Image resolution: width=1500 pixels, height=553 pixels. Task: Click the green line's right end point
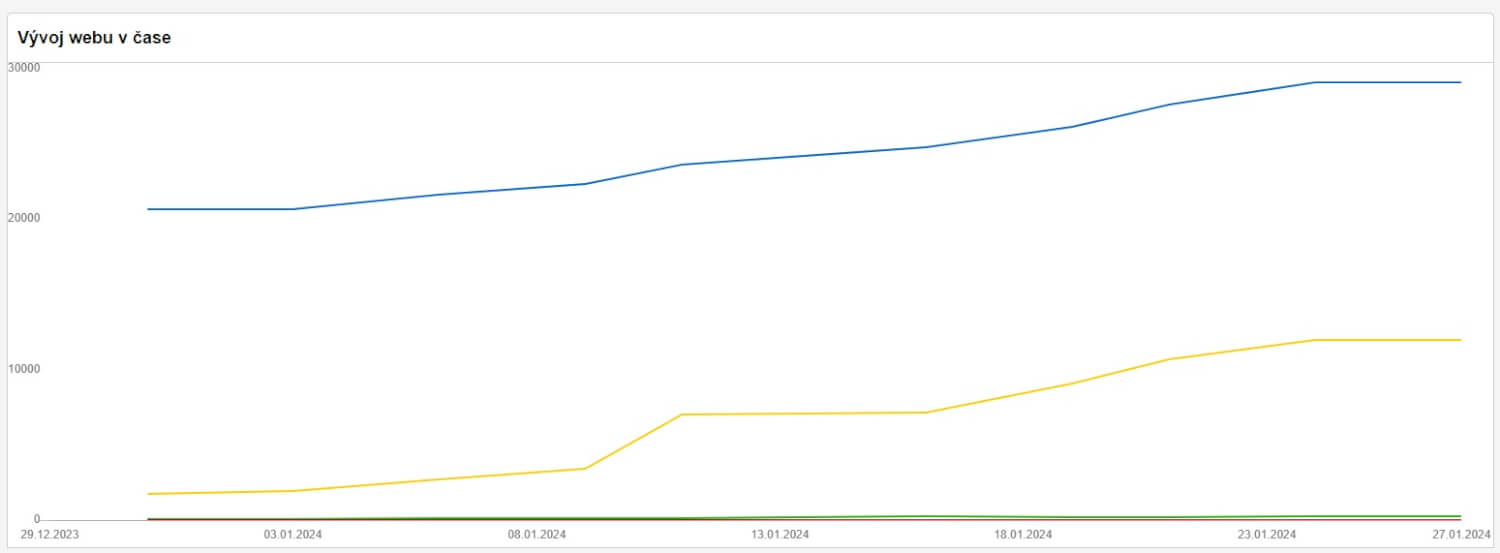coord(1461,516)
